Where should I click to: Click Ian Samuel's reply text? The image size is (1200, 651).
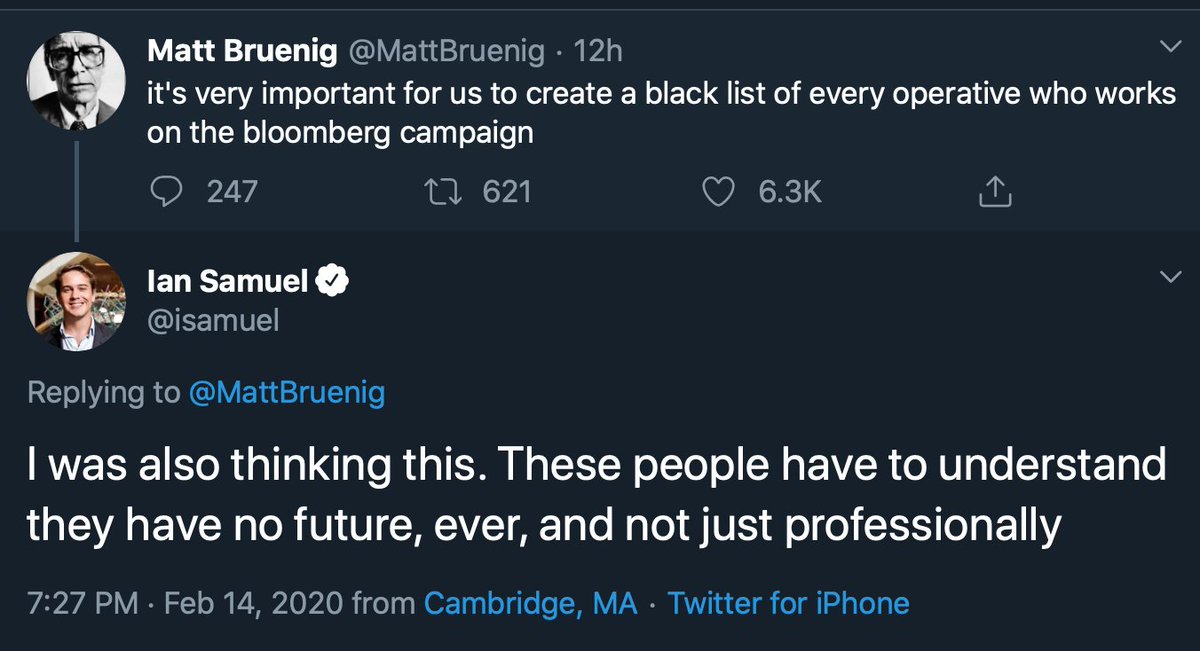point(595,495)
